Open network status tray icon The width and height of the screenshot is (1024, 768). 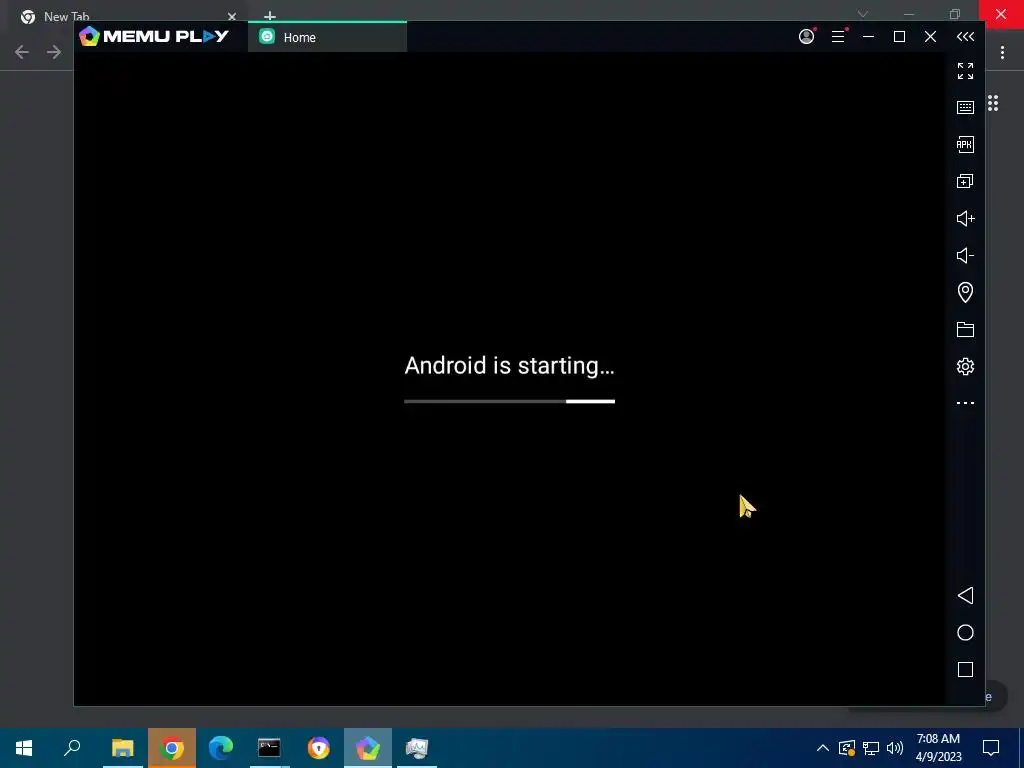tap(871, 748)
